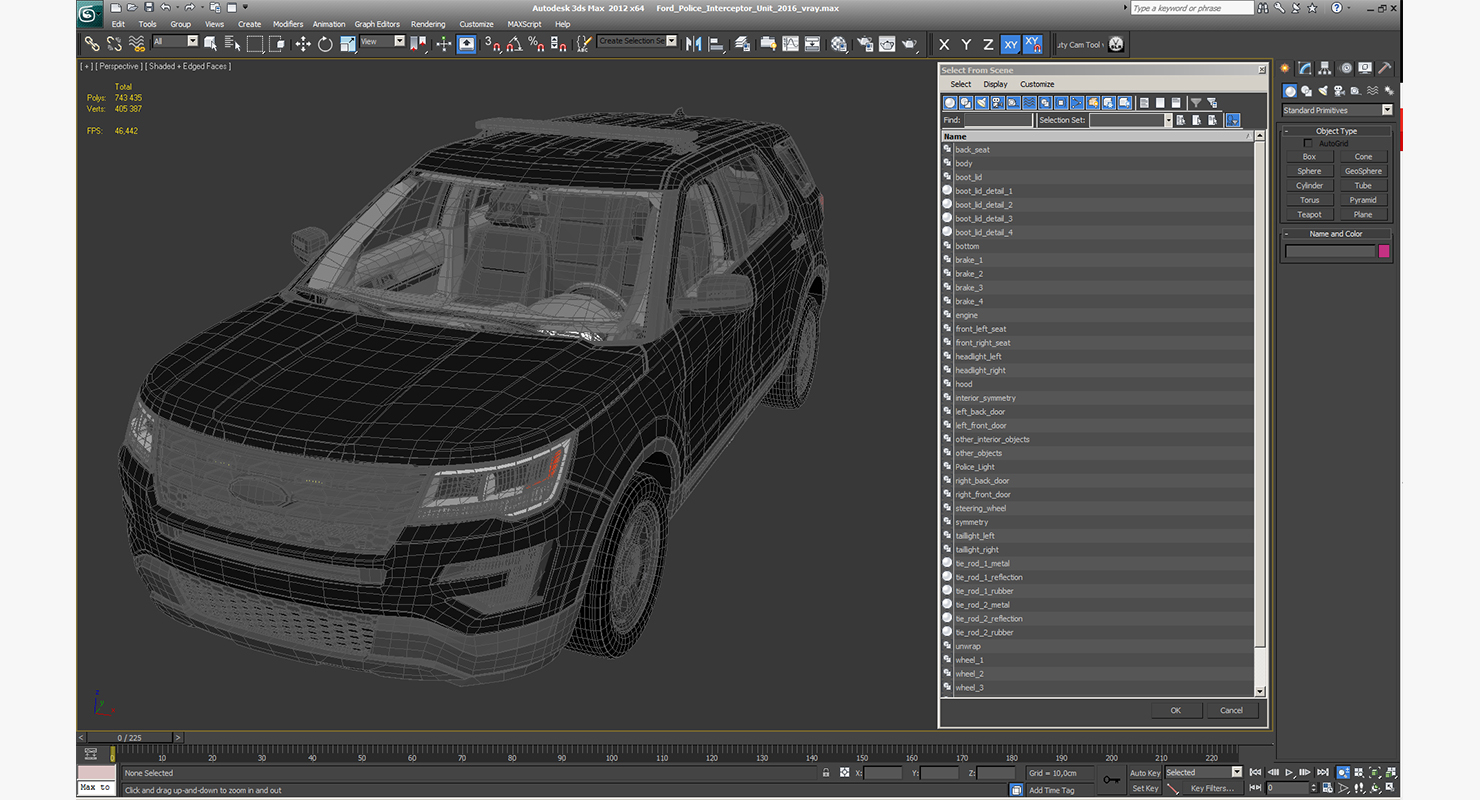This screenshot has height=800, width=1480.
Task: Toggle 3D Snaps icon
Action: point(491,44)
